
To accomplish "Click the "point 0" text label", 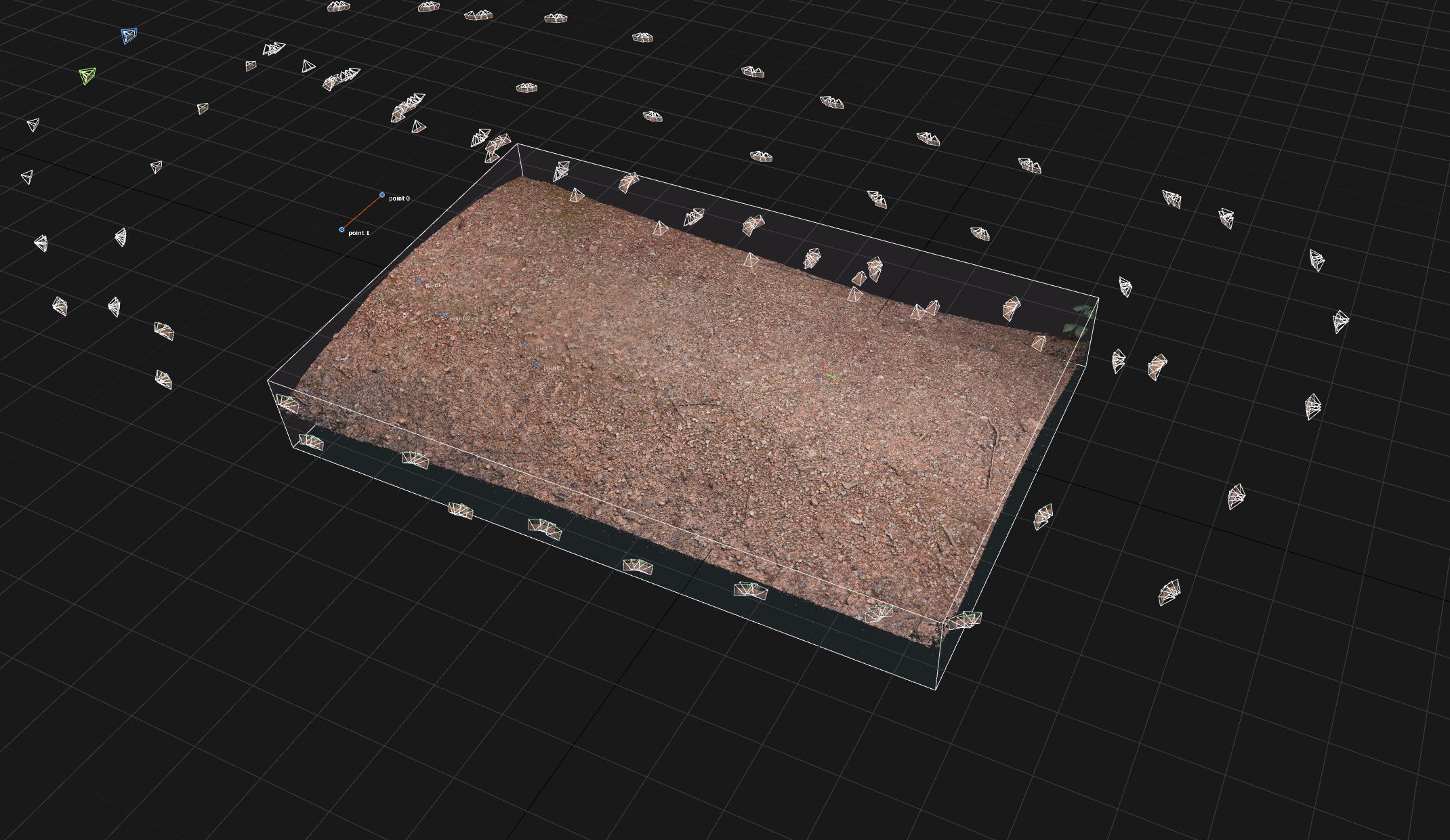I will pos(399,198).
